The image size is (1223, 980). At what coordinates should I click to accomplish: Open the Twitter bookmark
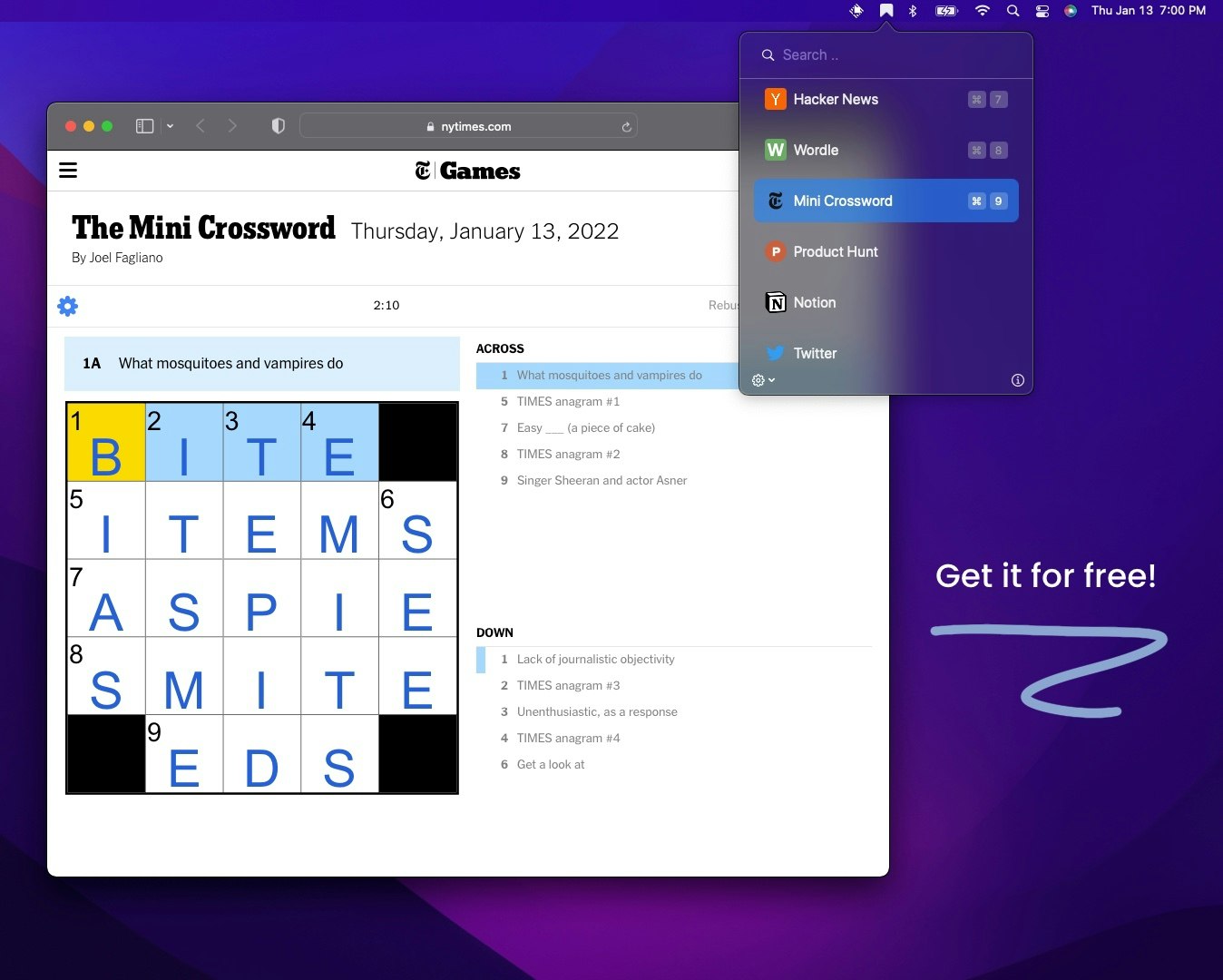click(885, 353)
